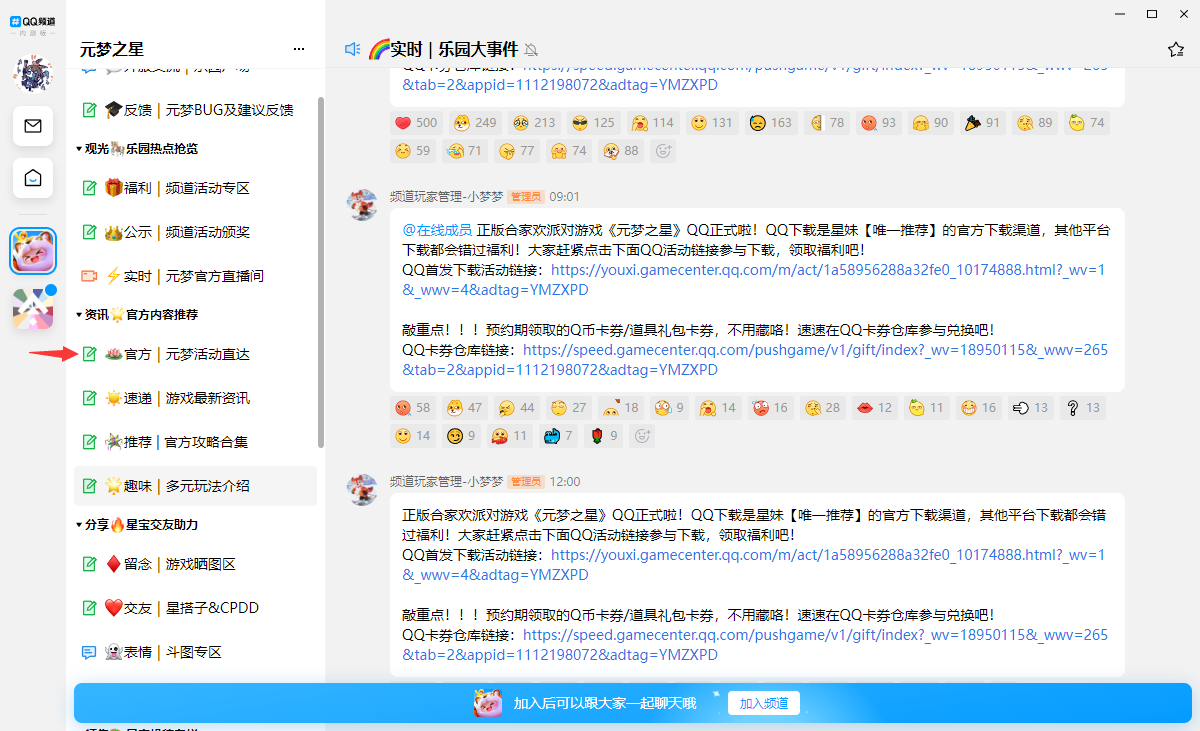Collapse the 观光乐园热点抢览 category

[137, 148]
